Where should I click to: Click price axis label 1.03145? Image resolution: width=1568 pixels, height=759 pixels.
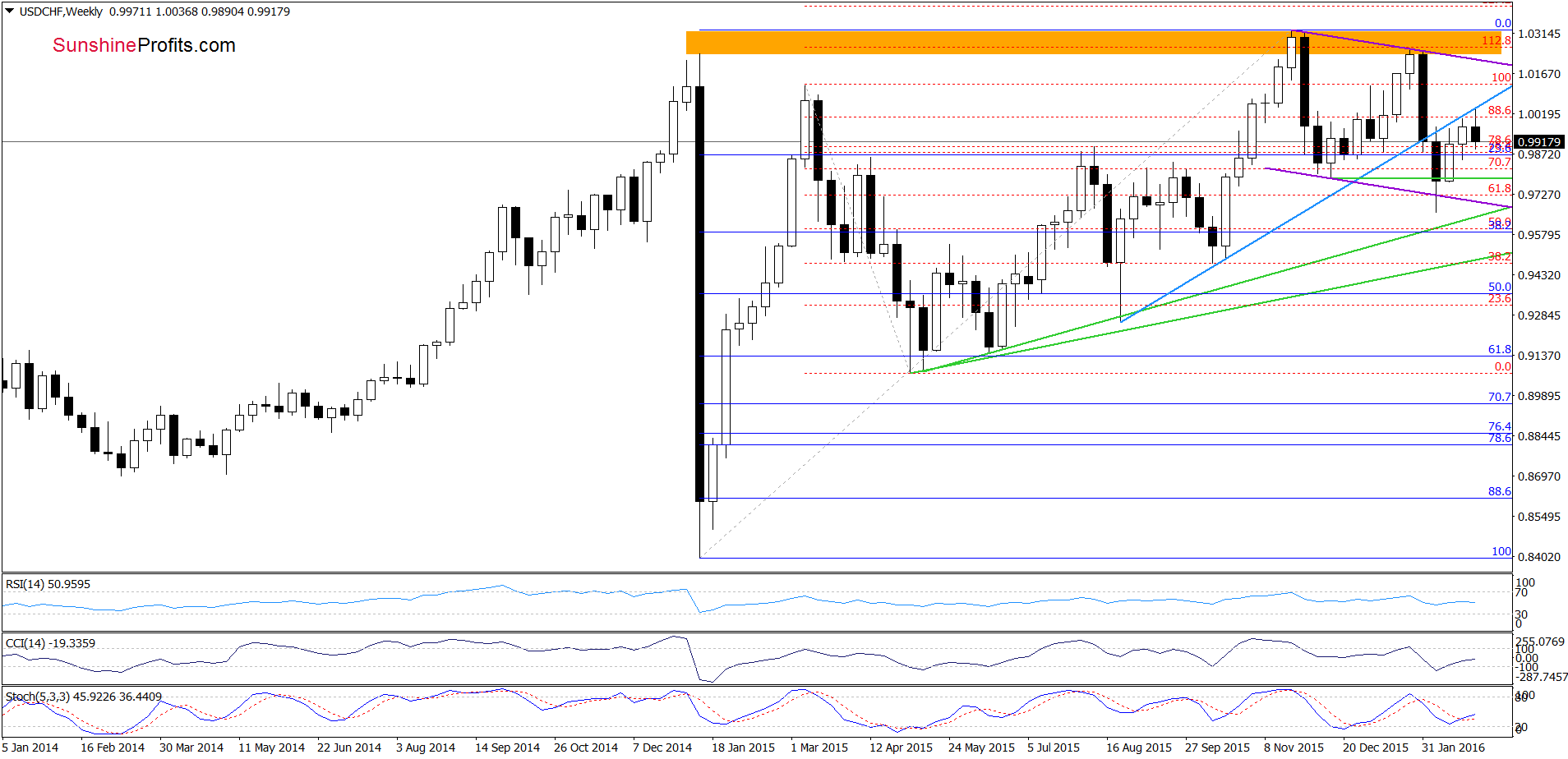pos(1539,34)
